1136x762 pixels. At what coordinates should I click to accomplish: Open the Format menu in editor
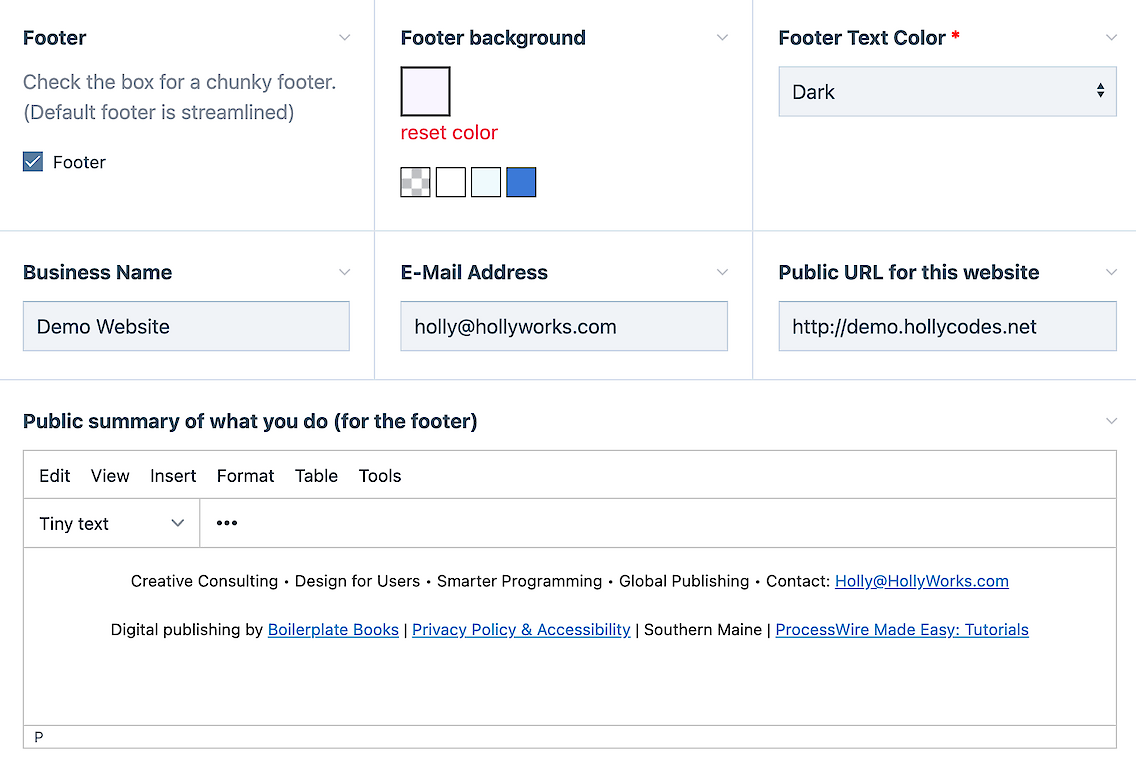(x=245, y=476)
